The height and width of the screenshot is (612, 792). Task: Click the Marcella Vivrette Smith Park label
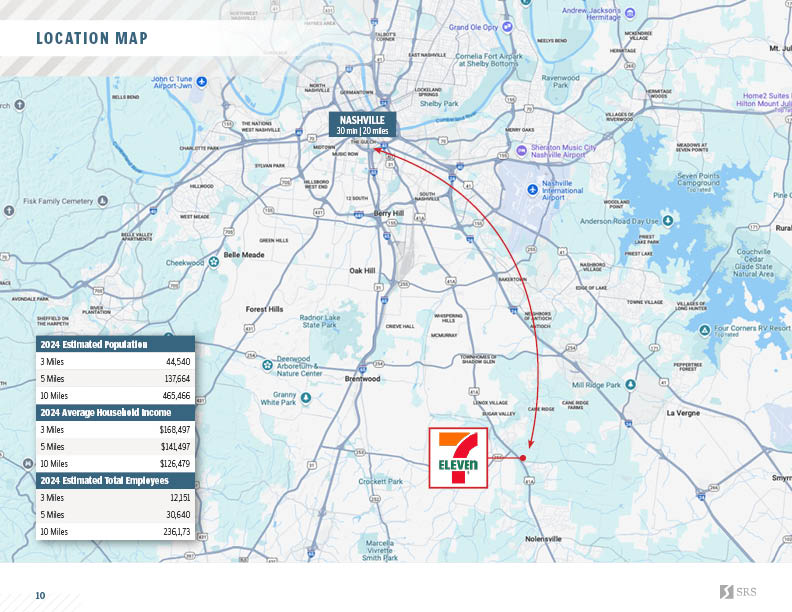coord(380,550)
